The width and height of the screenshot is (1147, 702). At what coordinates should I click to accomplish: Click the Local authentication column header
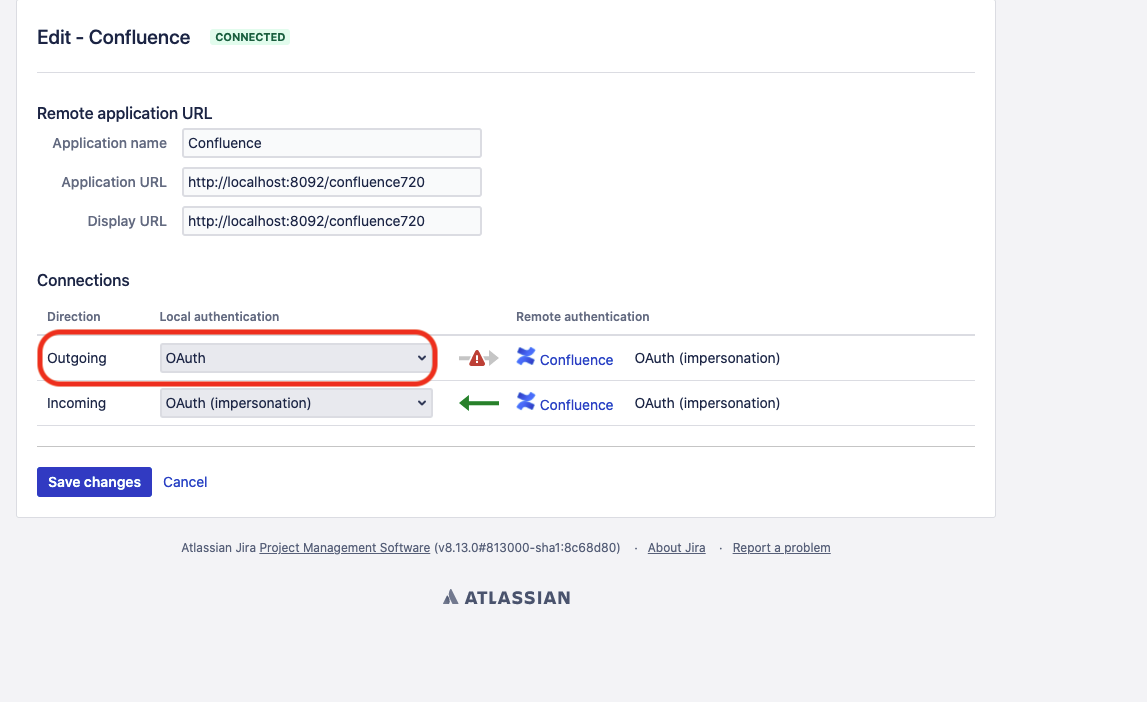coord(219,317)
